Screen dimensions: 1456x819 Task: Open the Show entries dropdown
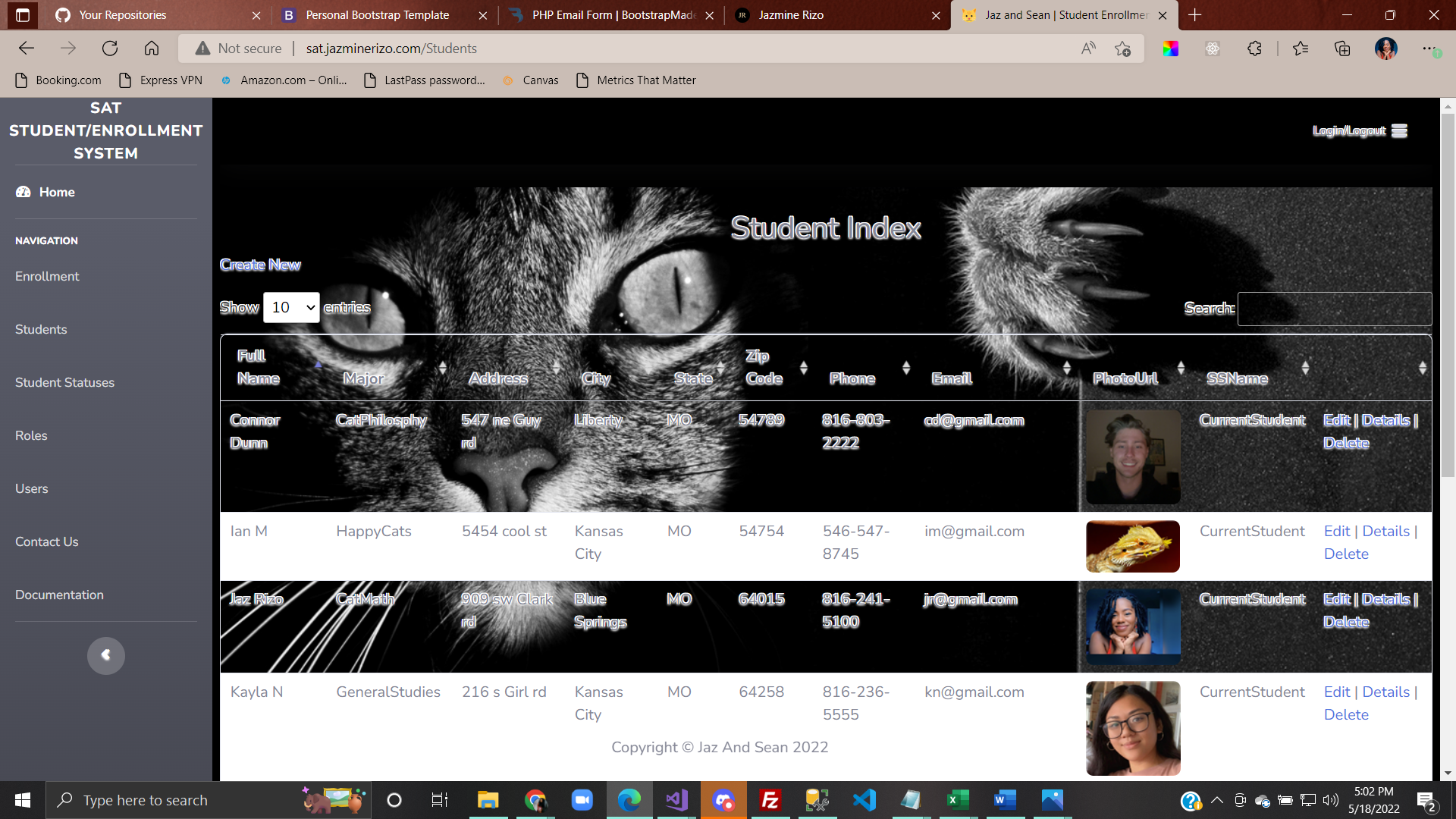[291, 307]
